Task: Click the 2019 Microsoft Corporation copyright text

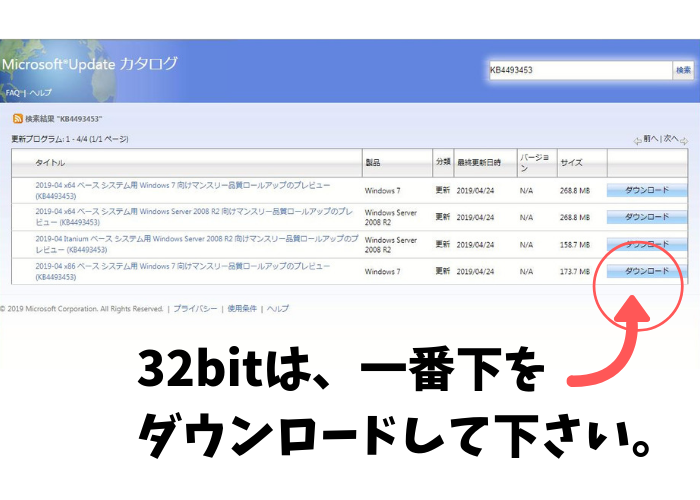Action: [x=82, y=308]
